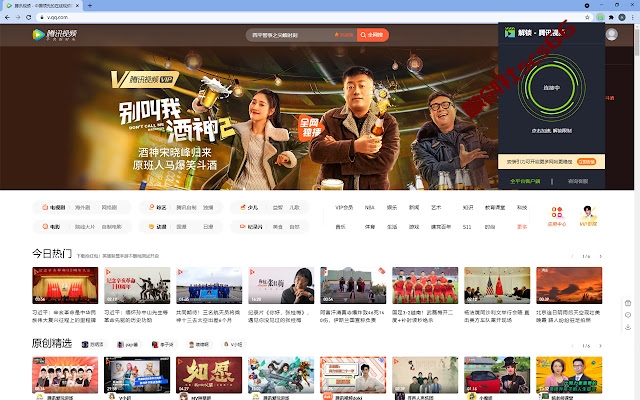Select the 体育 channel link
The height and width of the screenshot is (400, 640).
pos(370,227)
